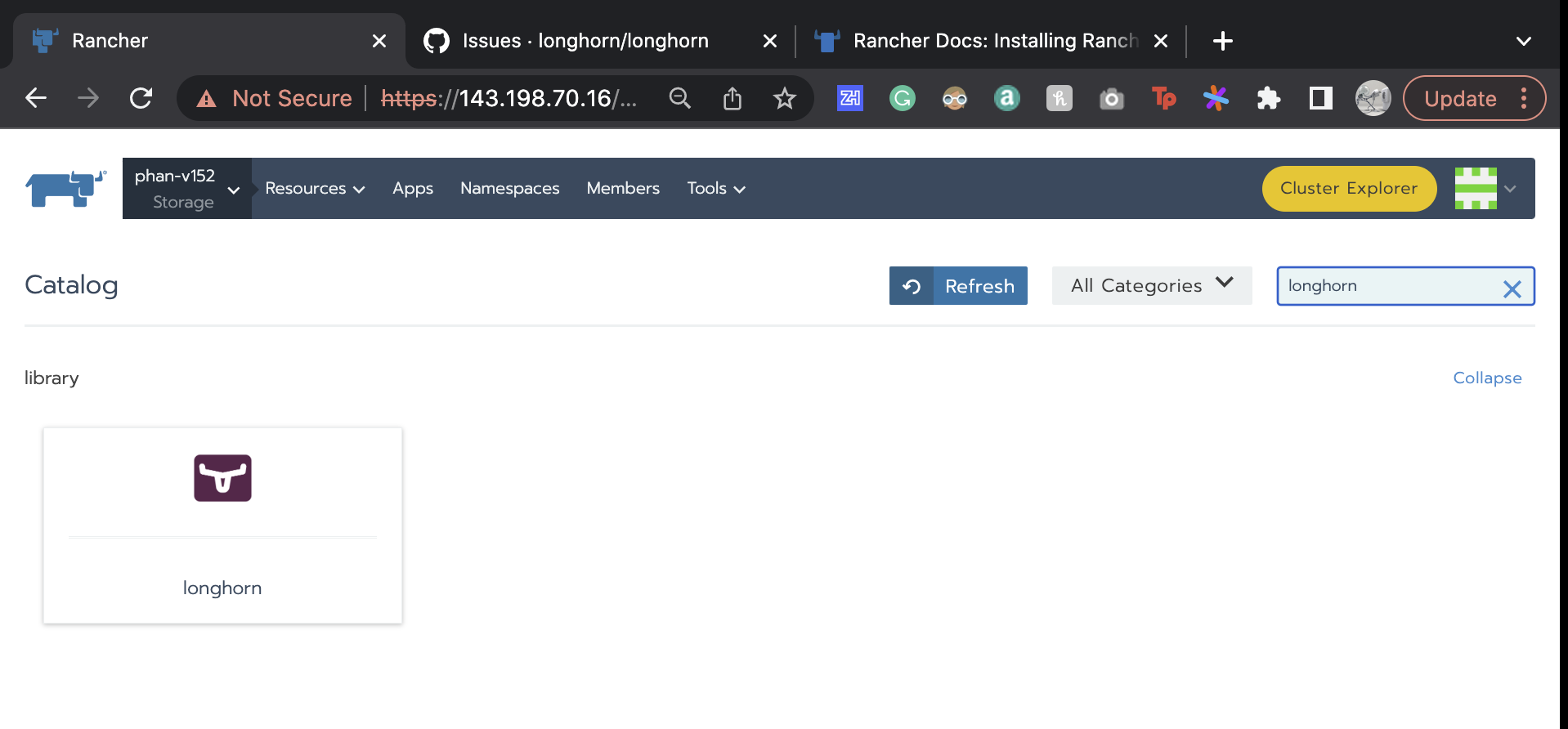This screenshot has height=729, width=1568.
Task: Open the tab search chevron
Action: coord(1524,41)
